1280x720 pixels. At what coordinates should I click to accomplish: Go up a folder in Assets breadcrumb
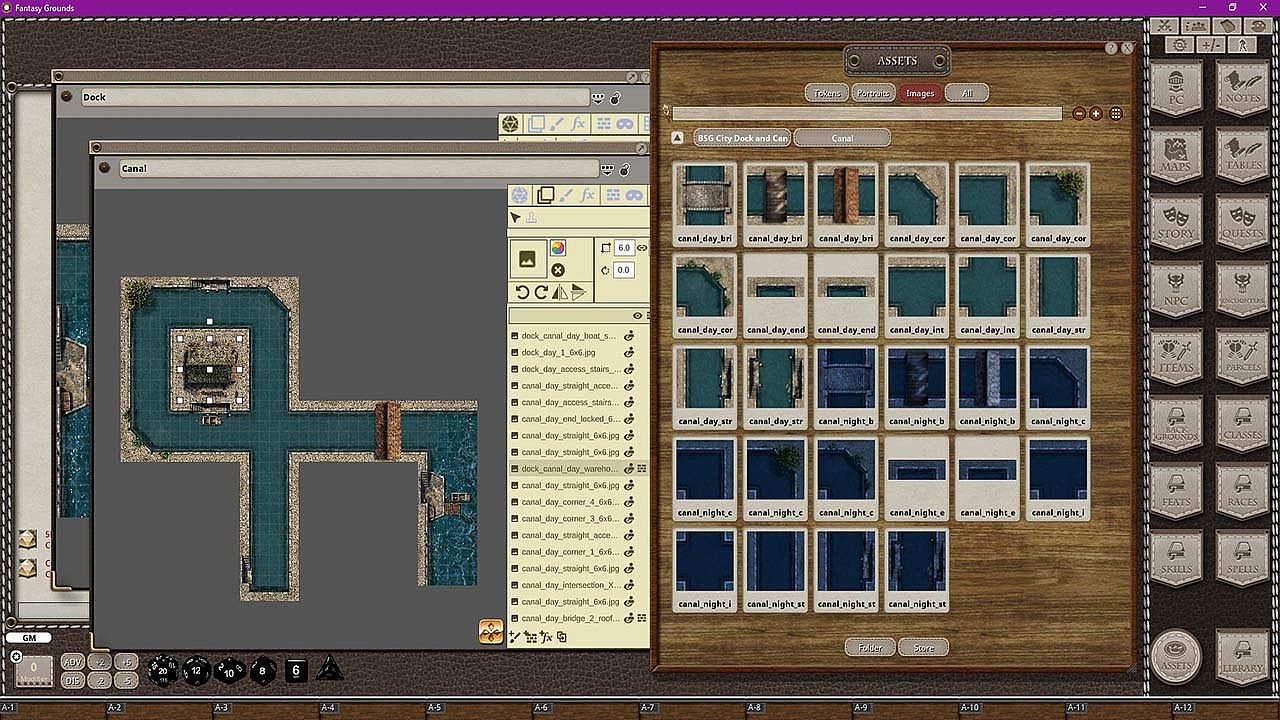[x=677, y=138]
